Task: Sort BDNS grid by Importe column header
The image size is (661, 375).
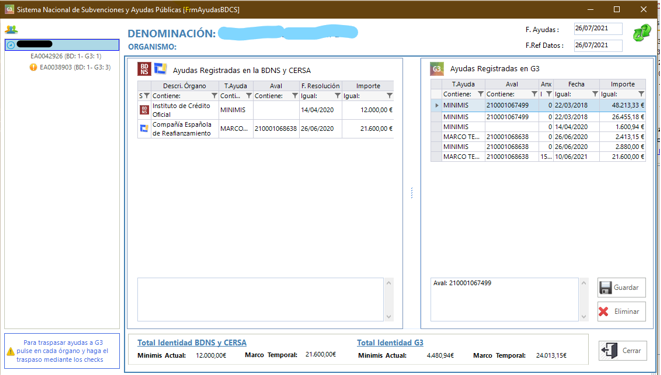Action: point(368,86)
